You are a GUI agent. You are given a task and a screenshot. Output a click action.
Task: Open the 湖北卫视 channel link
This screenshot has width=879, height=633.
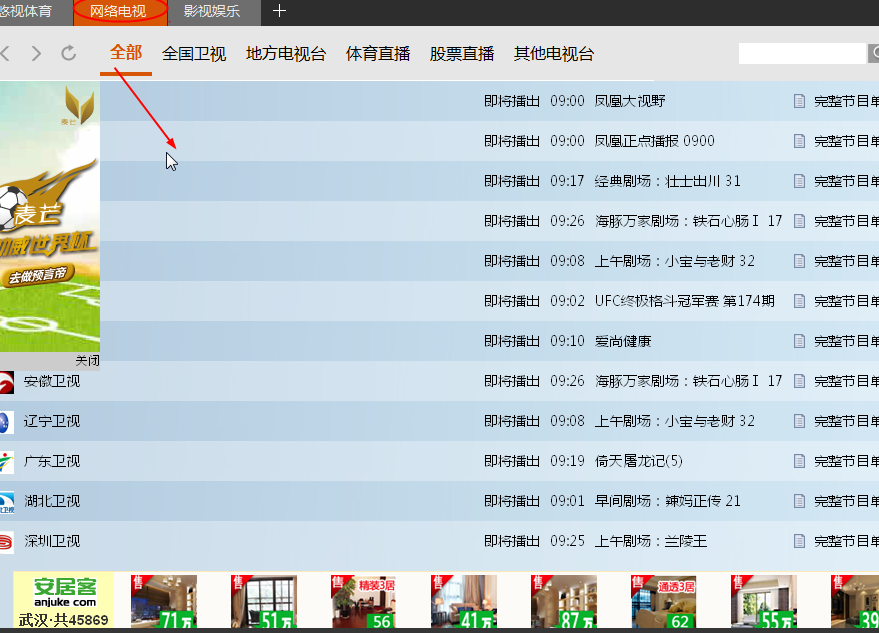tap(52, 501)
